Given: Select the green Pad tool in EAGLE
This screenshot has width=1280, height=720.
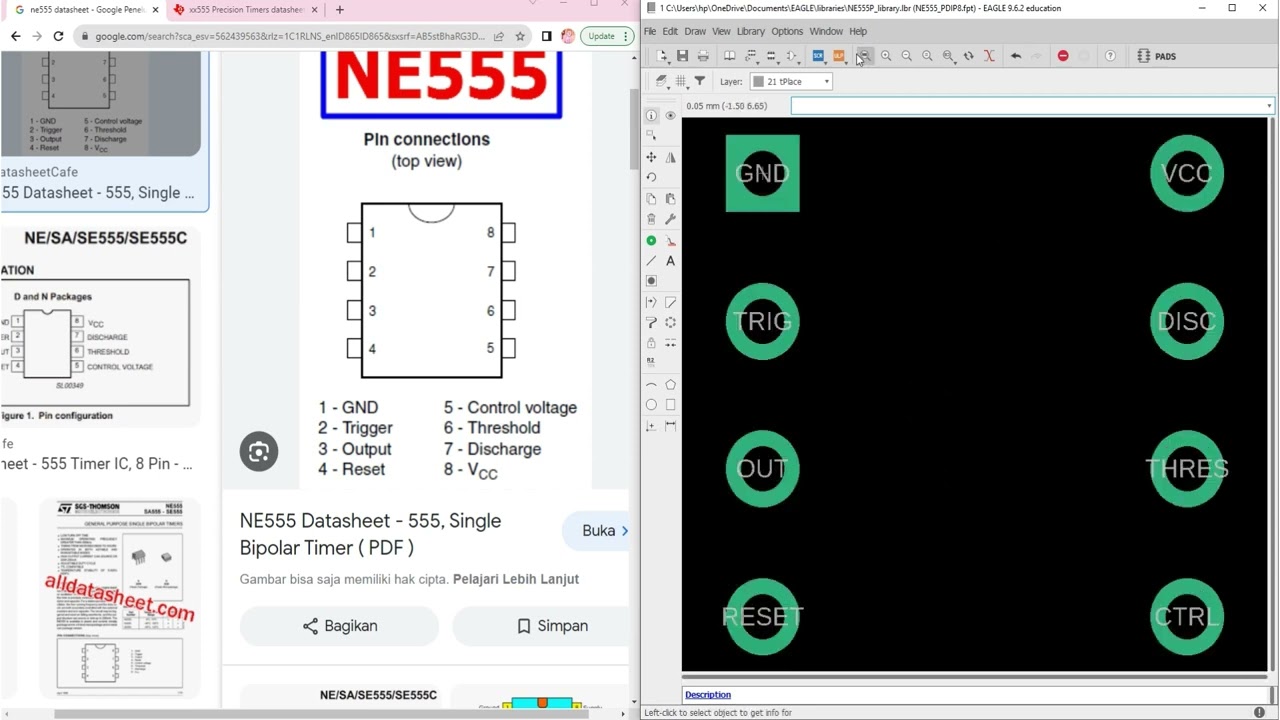Looking at the screenshot, I should coord(651,241).
